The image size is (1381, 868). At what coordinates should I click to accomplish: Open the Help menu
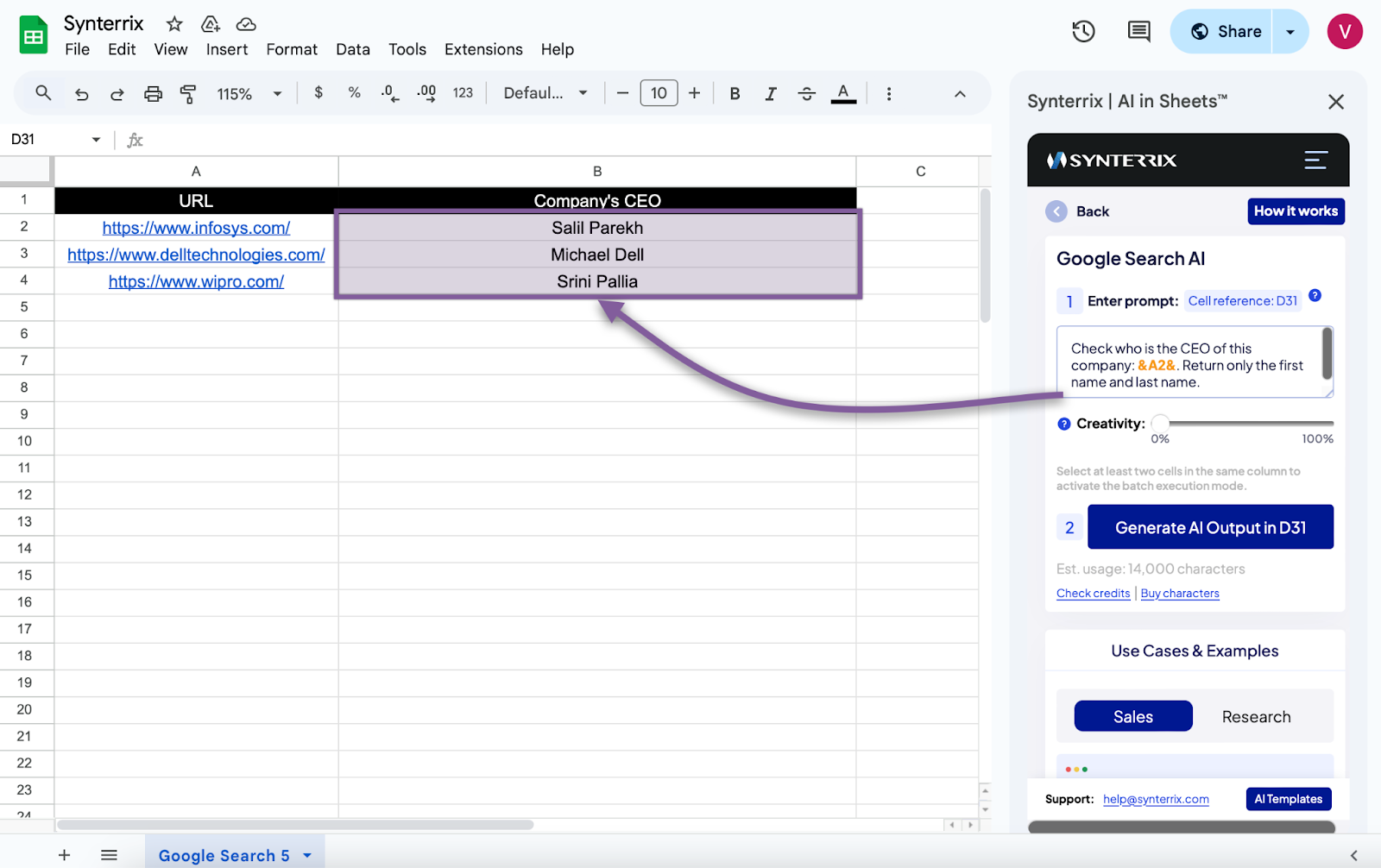coord(558,49)
